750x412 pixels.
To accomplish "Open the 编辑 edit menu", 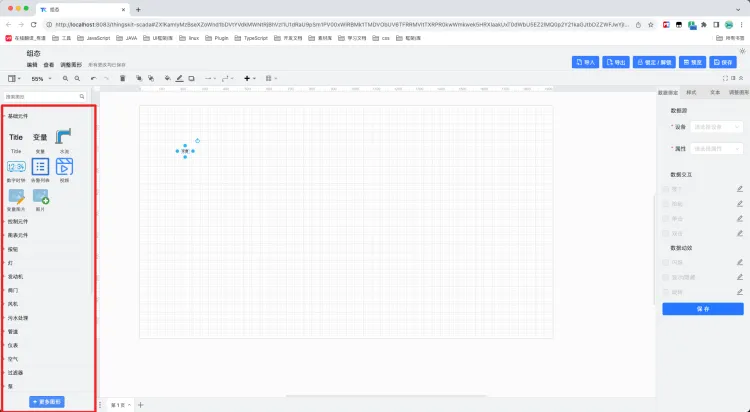I will click(32, 65).
